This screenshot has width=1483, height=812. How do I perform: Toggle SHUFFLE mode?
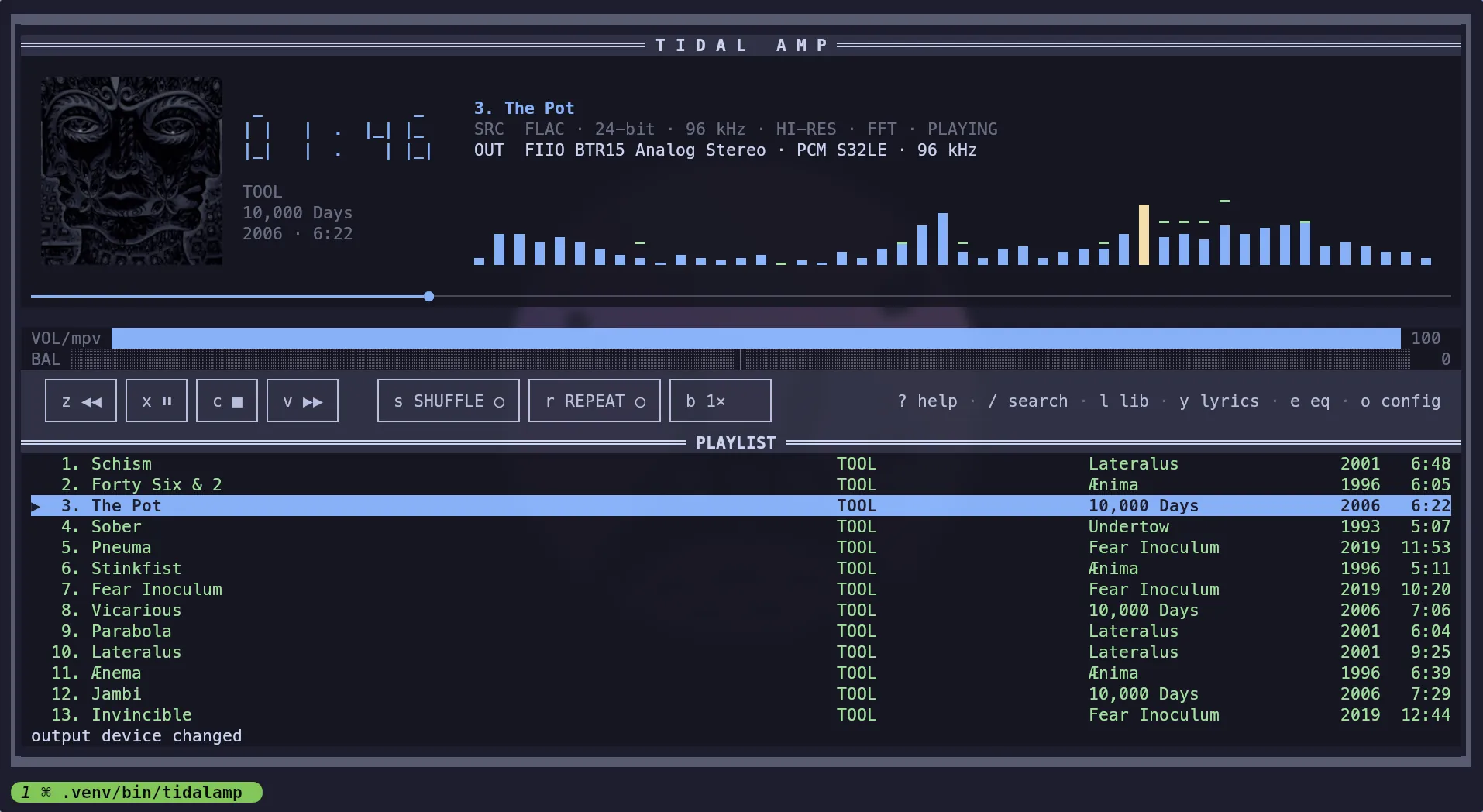[449, 401]
